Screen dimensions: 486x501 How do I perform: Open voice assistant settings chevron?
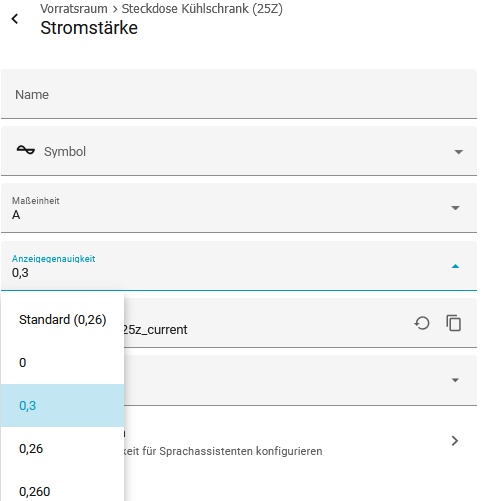click(x=455, y=441)
